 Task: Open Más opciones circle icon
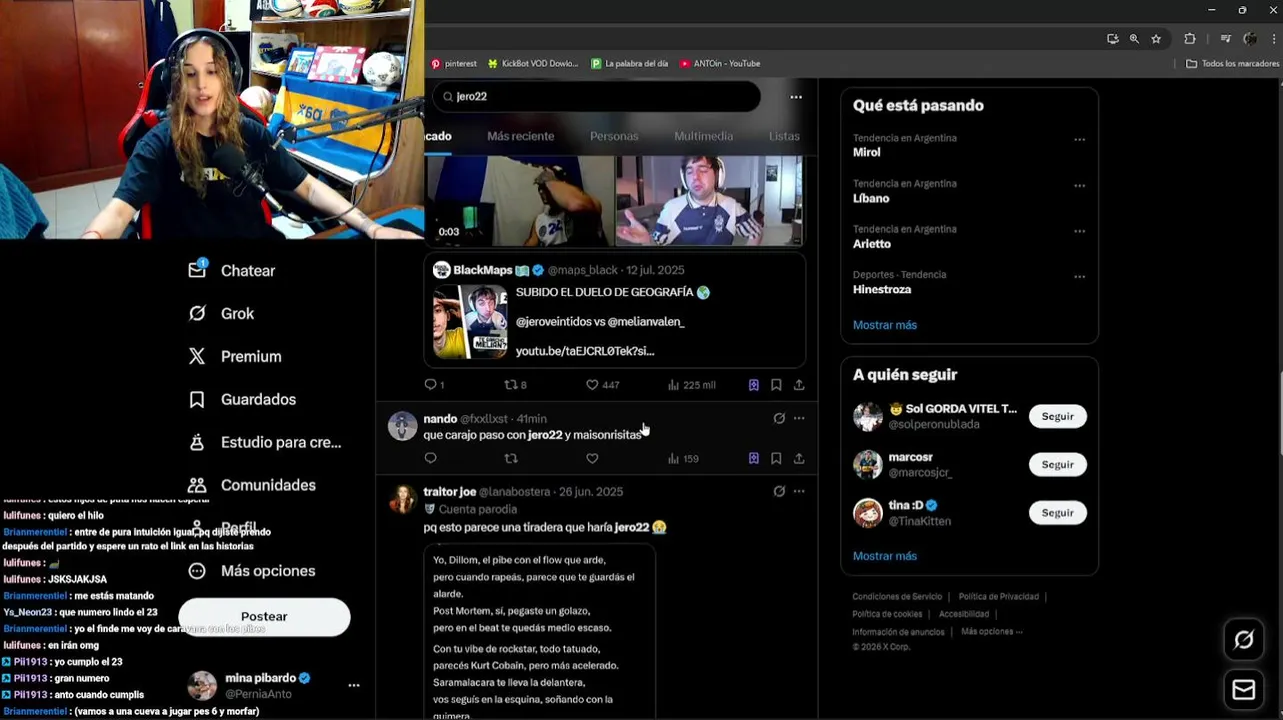click(197, 571)
